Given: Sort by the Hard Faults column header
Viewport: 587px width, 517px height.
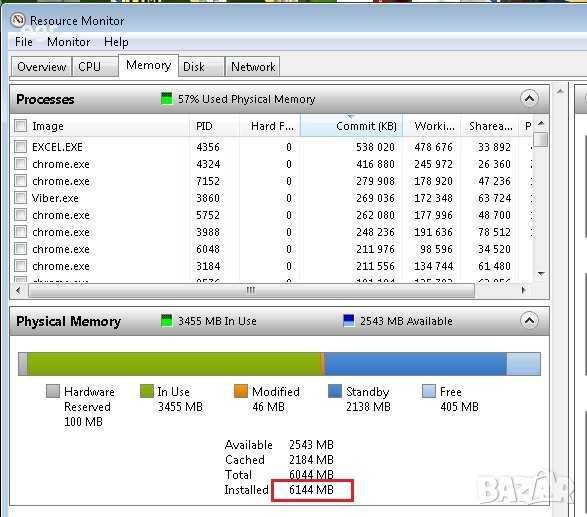Looking at the screenshot, I should (x=272, y=126).
